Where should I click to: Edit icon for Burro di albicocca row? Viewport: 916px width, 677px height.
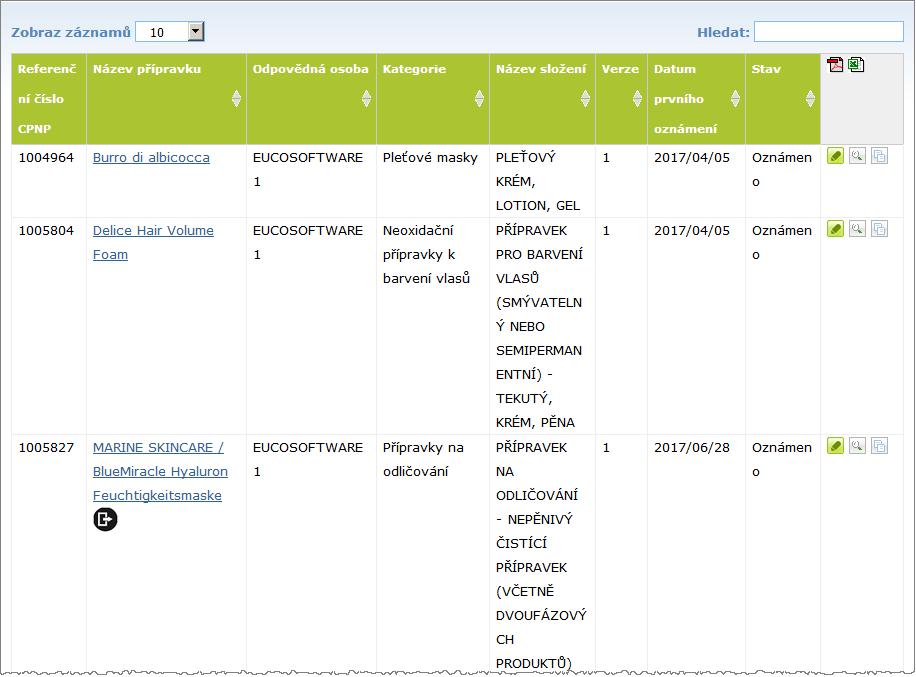(x=835, y=156)
